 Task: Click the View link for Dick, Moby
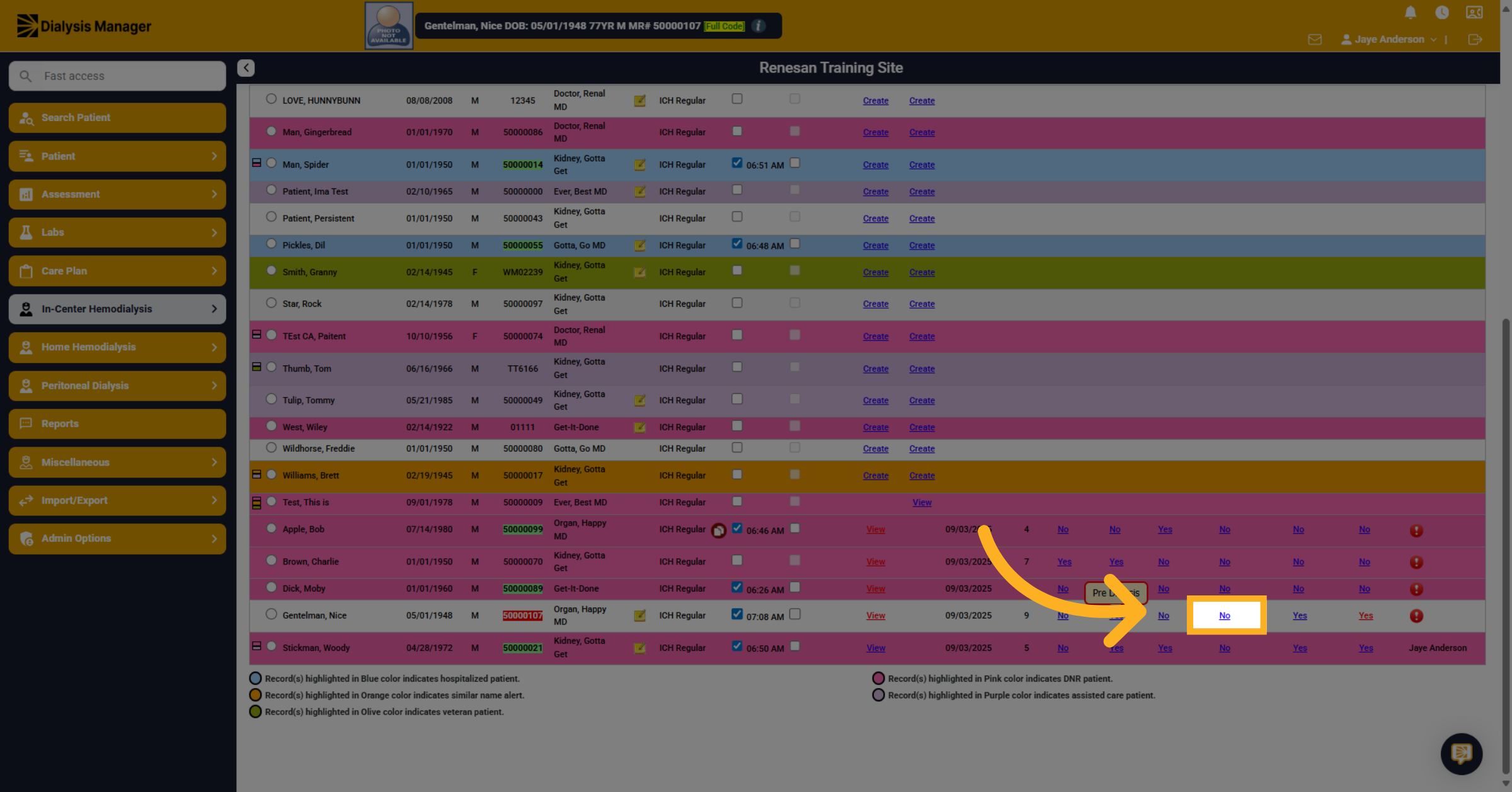pyautogui.click(x=876, y=588)
